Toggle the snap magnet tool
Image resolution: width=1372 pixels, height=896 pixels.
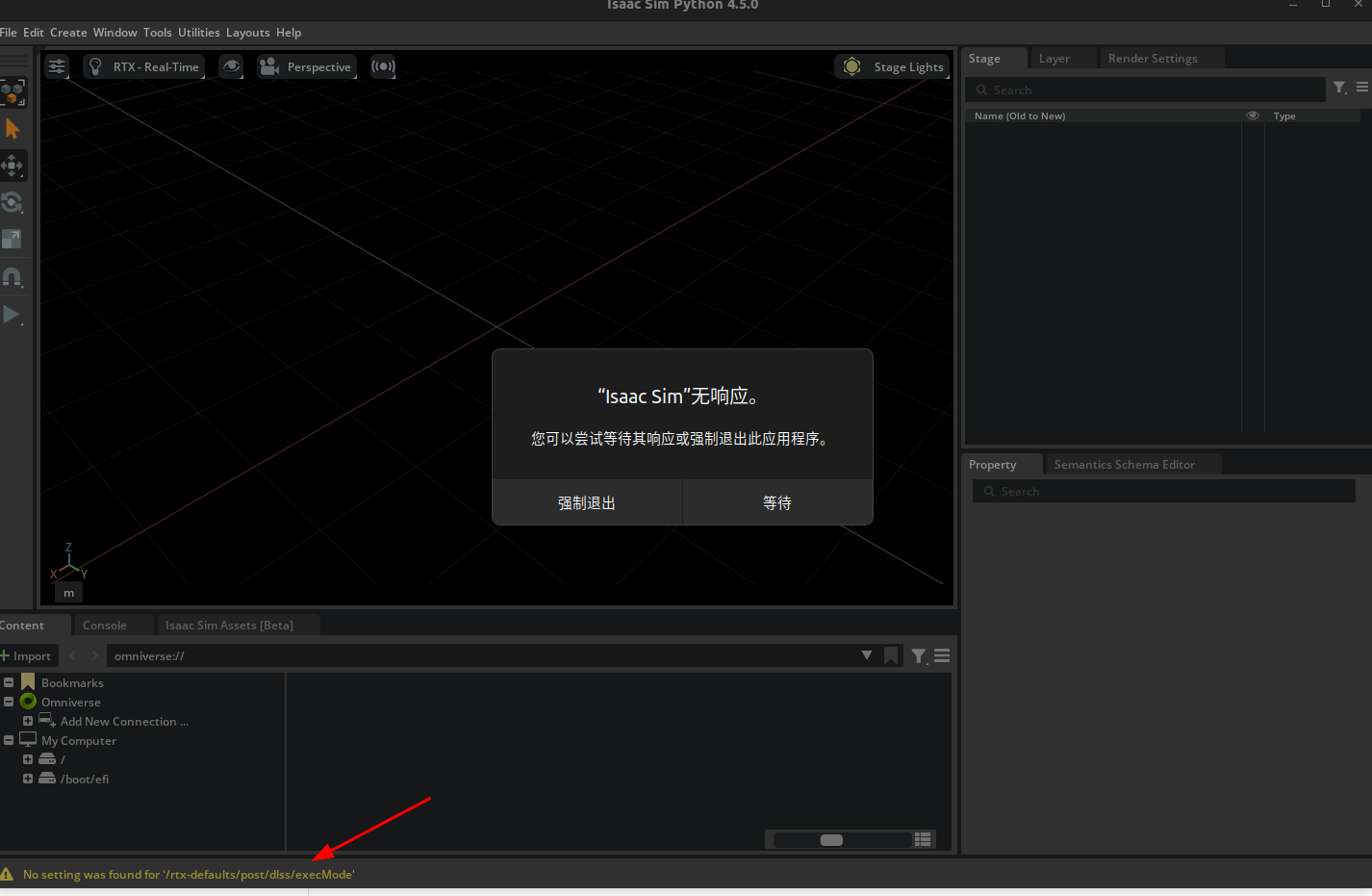point(13,277)
